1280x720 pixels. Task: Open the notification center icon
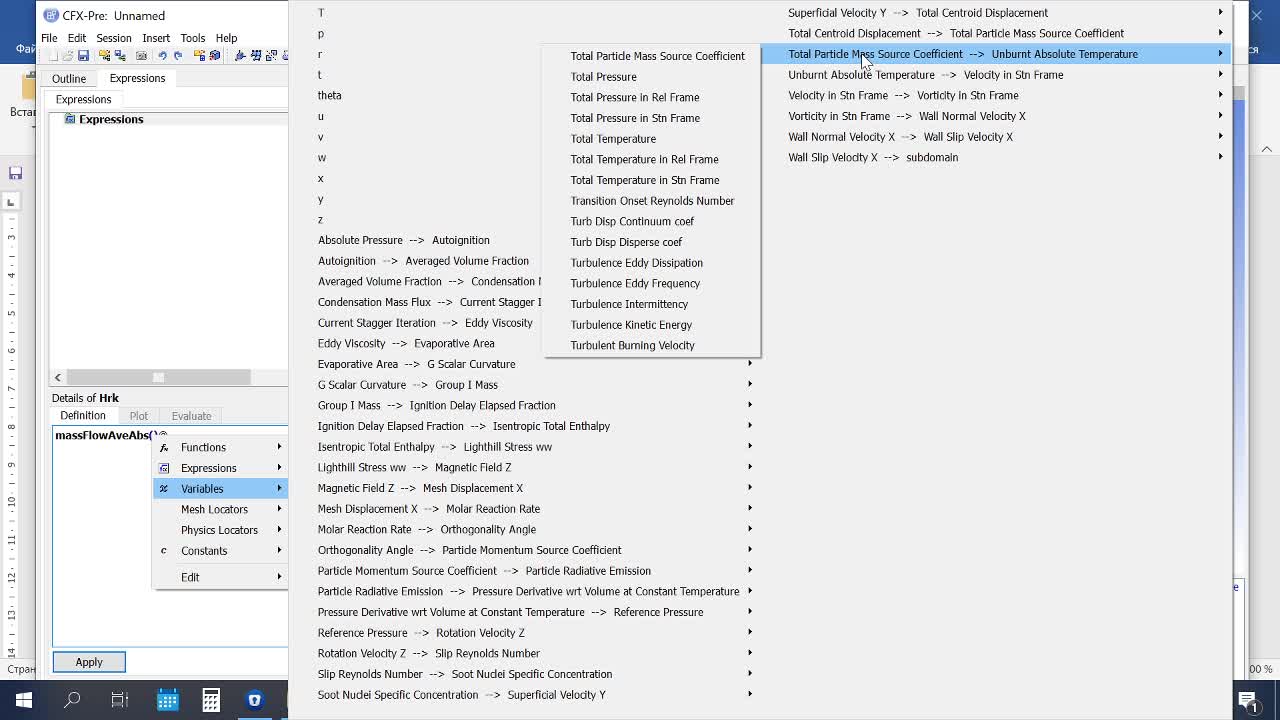click(x=1248, y=700)
